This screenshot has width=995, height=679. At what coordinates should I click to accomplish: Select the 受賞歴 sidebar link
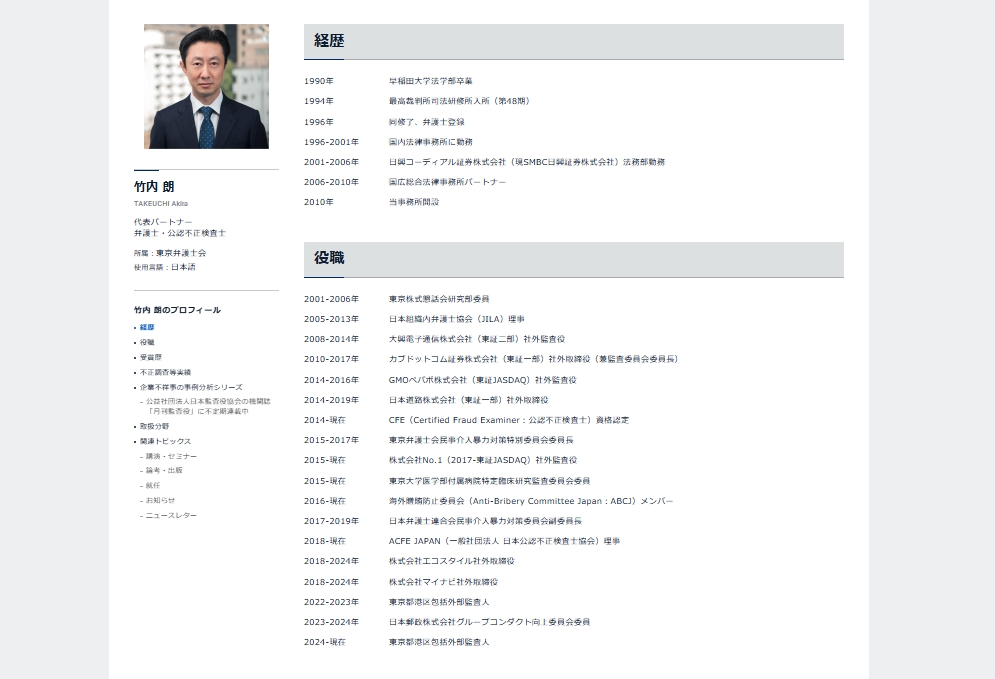coord(151,357)
